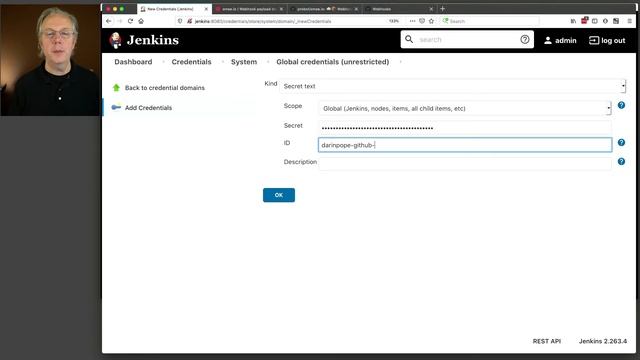Click the OK button

[279, 195]
